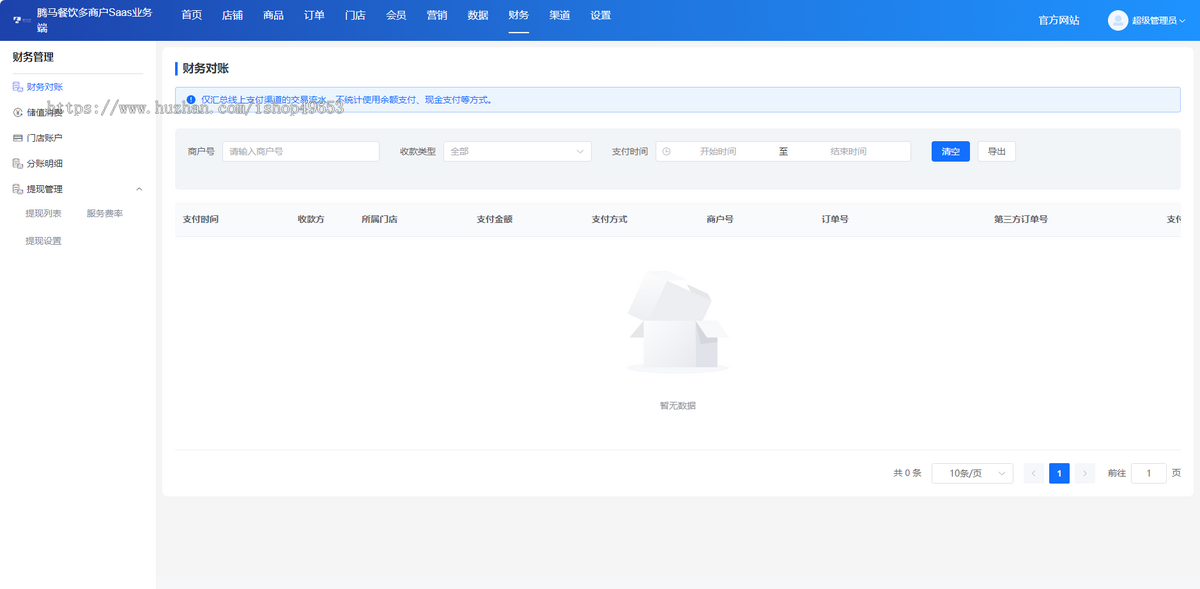1200x589 pixels.
Task: Open the 10条/页 page size dropdown
Action: [972, 473]
